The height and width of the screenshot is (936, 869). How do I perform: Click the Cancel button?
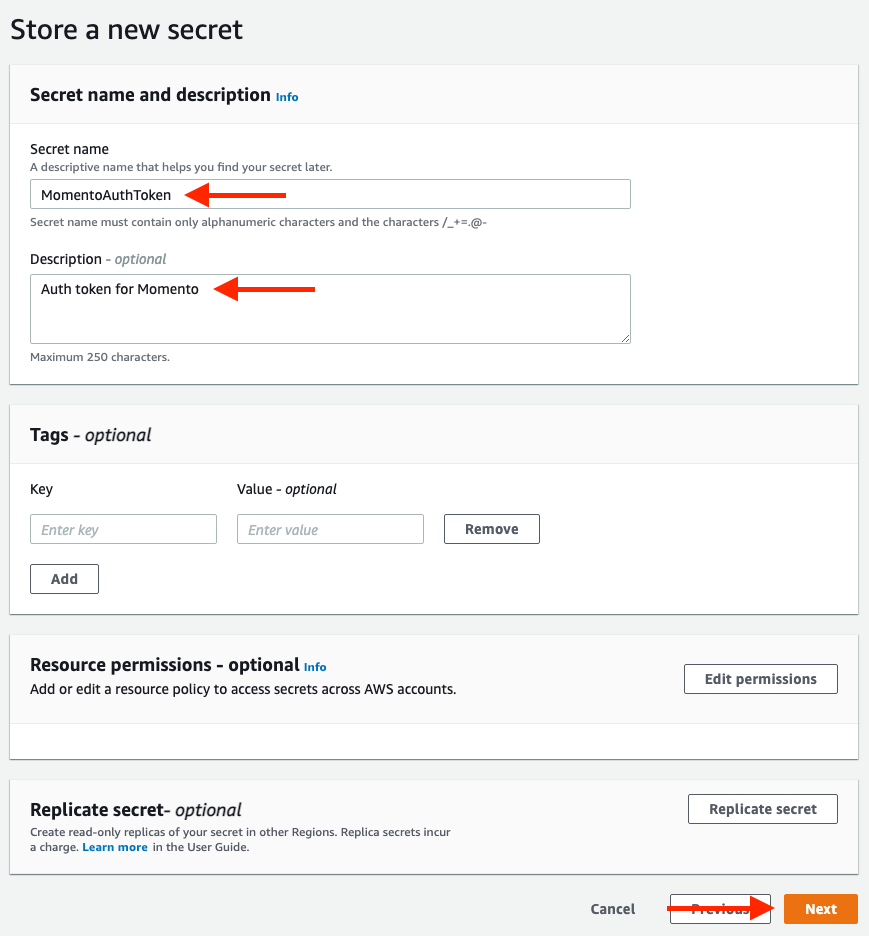[x=612, y=908]
